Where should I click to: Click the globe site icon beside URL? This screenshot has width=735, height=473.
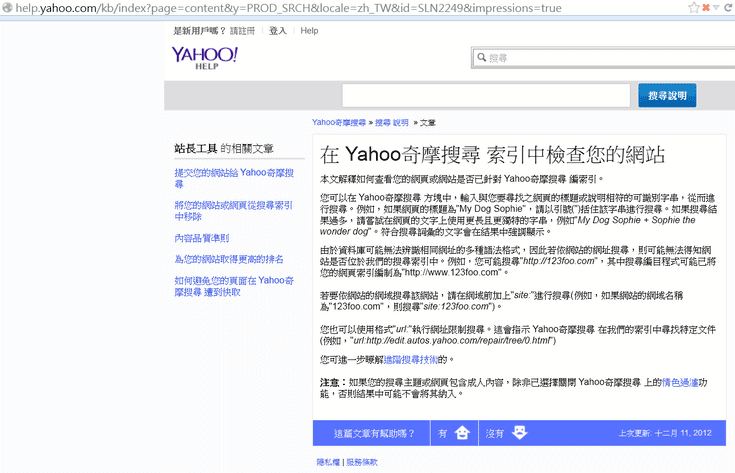[x=8, y=8]
